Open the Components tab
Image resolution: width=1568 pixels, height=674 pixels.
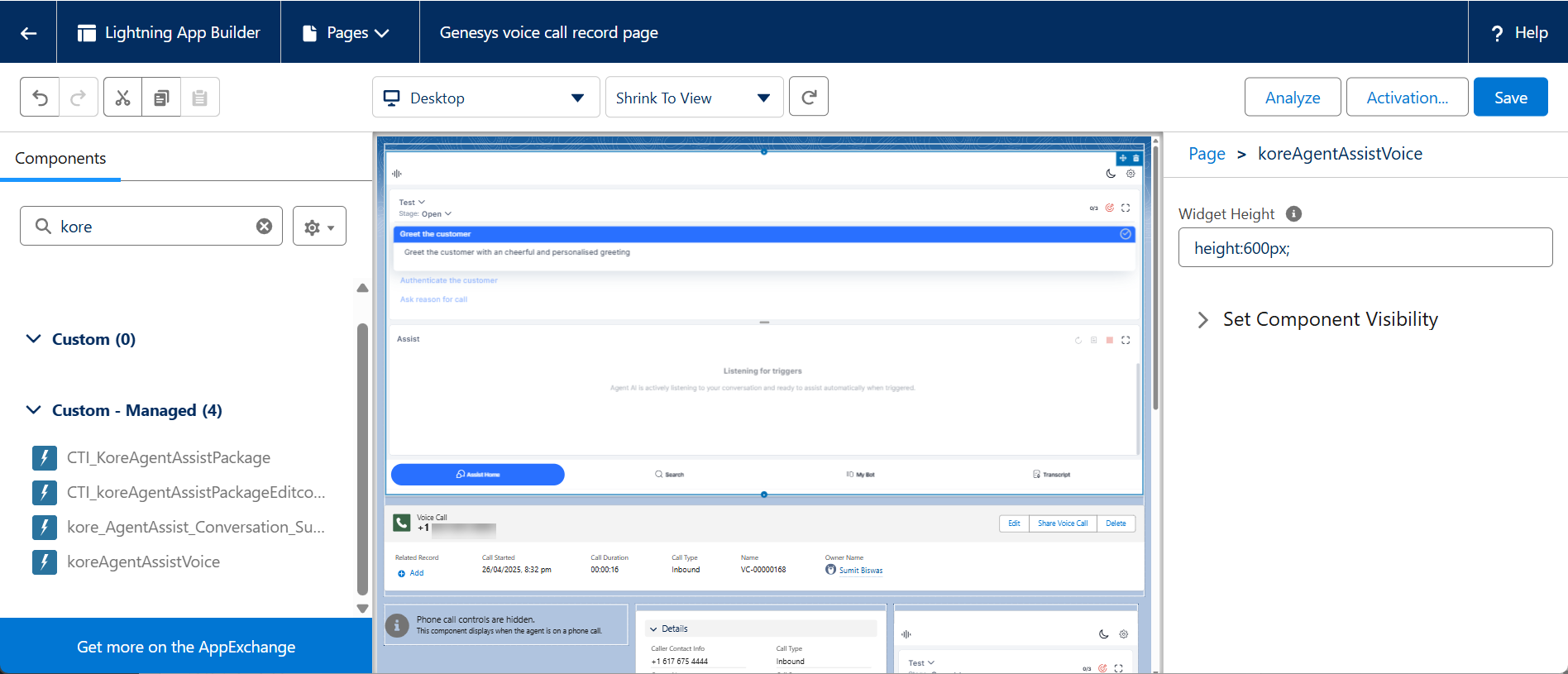(x=60, y=158)
